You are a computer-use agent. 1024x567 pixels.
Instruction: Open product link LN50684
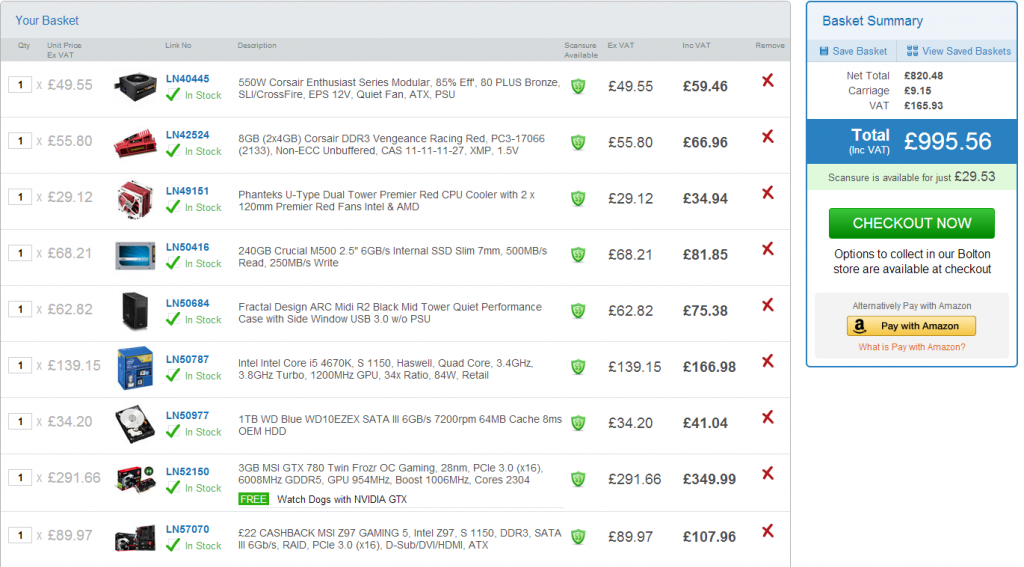tap(187, 304)
